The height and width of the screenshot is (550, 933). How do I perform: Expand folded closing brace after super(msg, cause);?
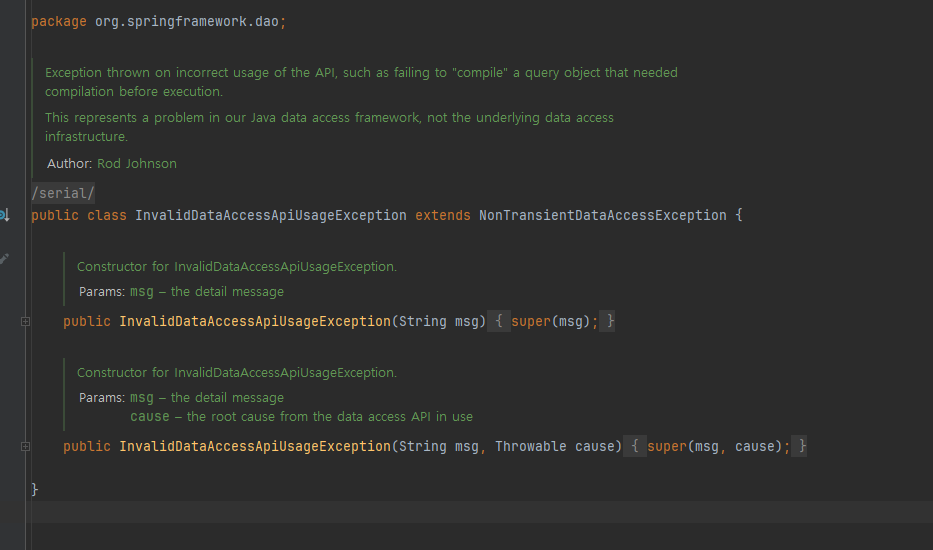click(799, 446)
